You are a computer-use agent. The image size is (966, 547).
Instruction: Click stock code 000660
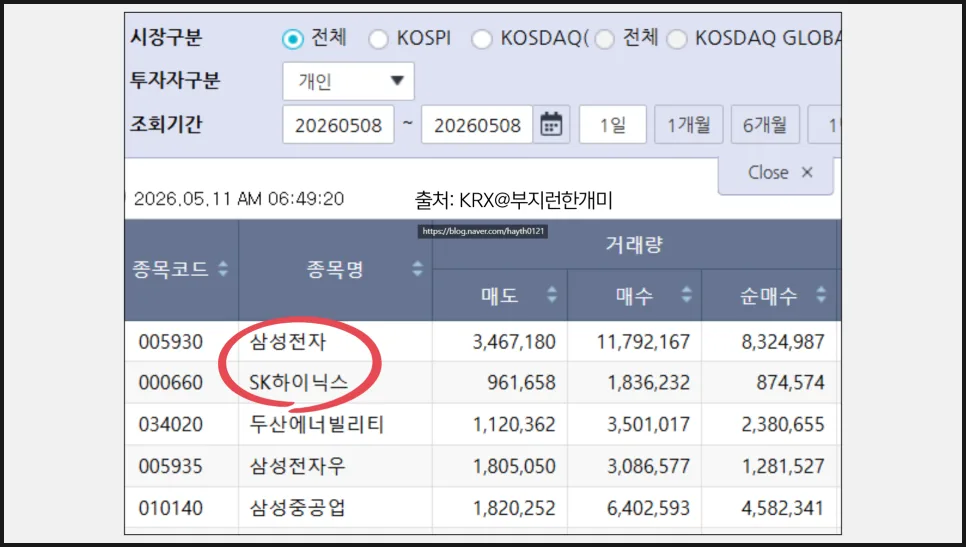[171, 383]
